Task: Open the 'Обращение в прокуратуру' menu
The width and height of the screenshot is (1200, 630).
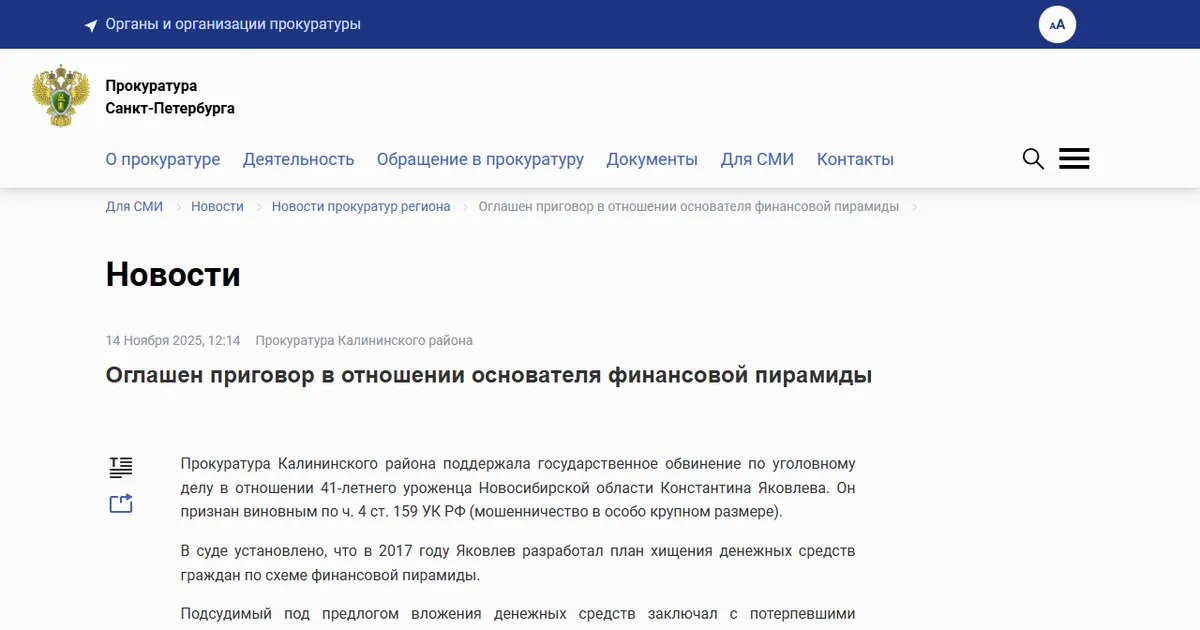Action: coord(480,159)
